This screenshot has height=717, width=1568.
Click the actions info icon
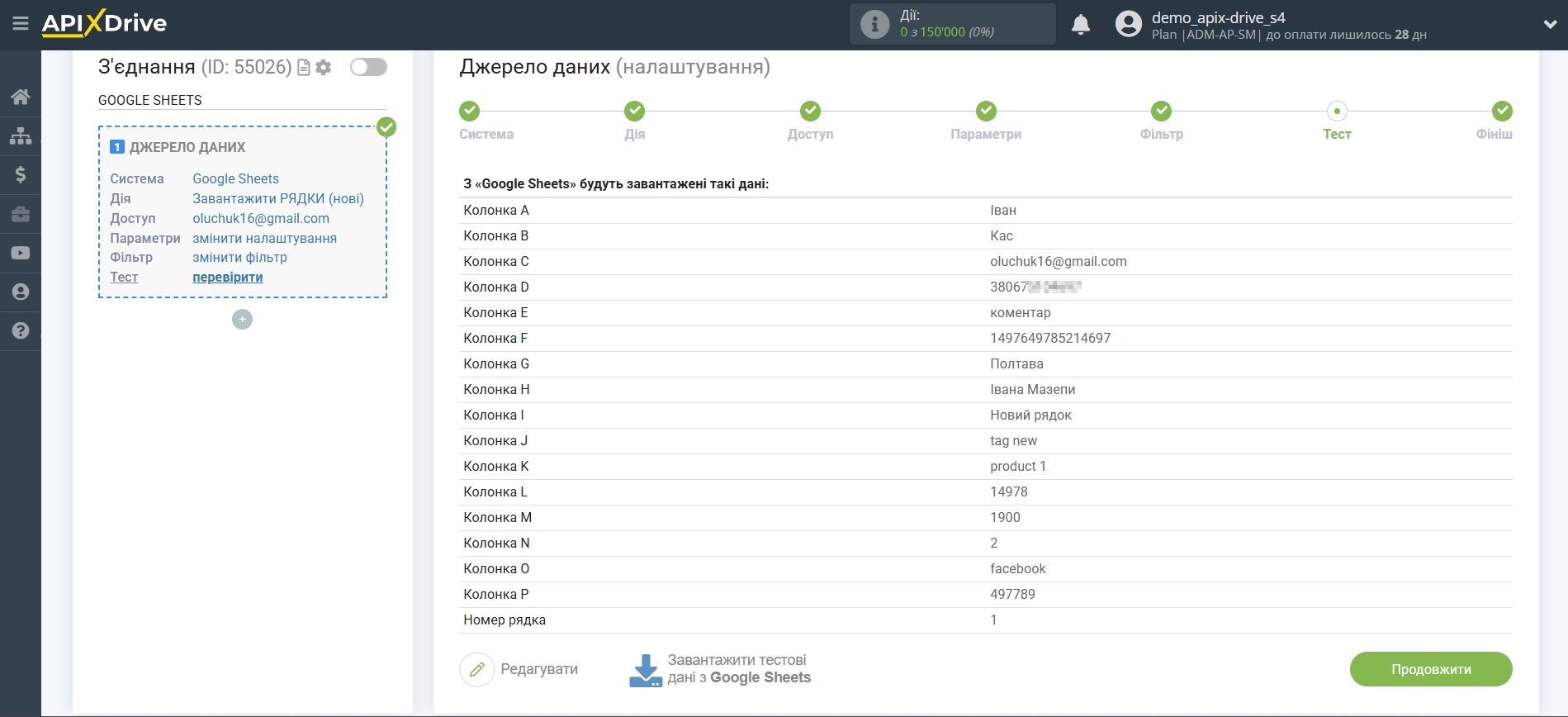click(x=874, y=24)
